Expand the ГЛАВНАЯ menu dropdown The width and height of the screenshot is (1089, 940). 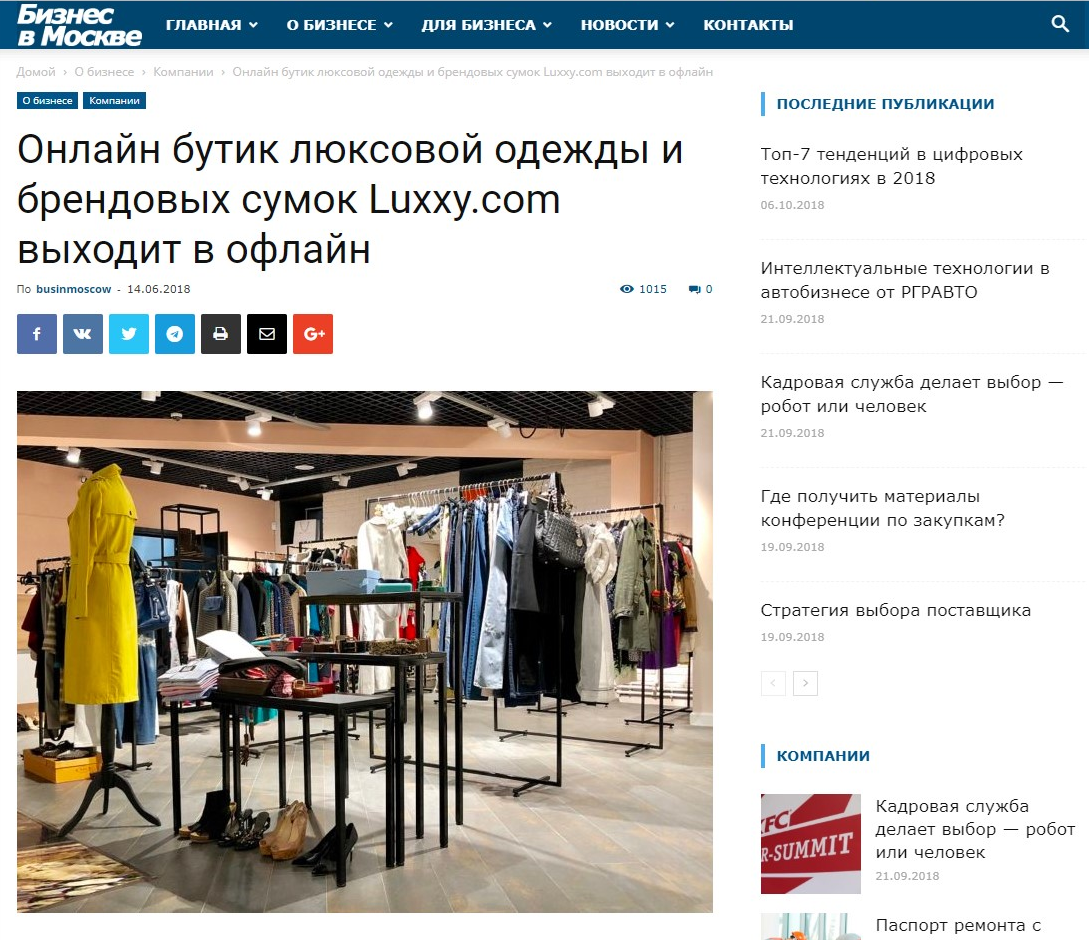point(212,25)
